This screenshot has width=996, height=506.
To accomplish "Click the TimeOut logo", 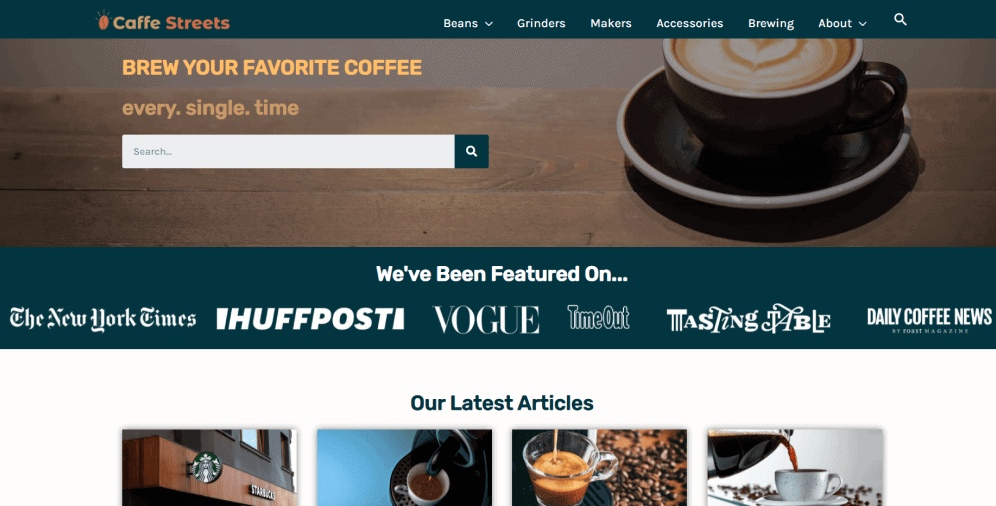I will (x=598, y=317).
